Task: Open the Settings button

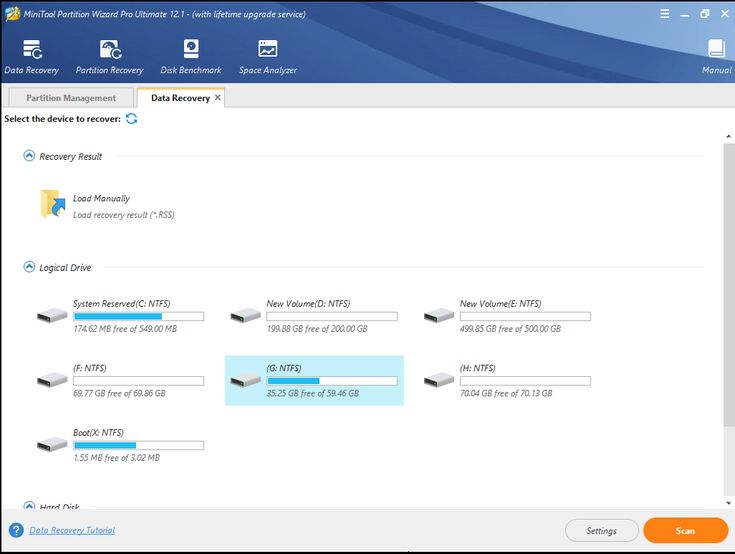Action: pyautogui.click(x=601, y=531)
